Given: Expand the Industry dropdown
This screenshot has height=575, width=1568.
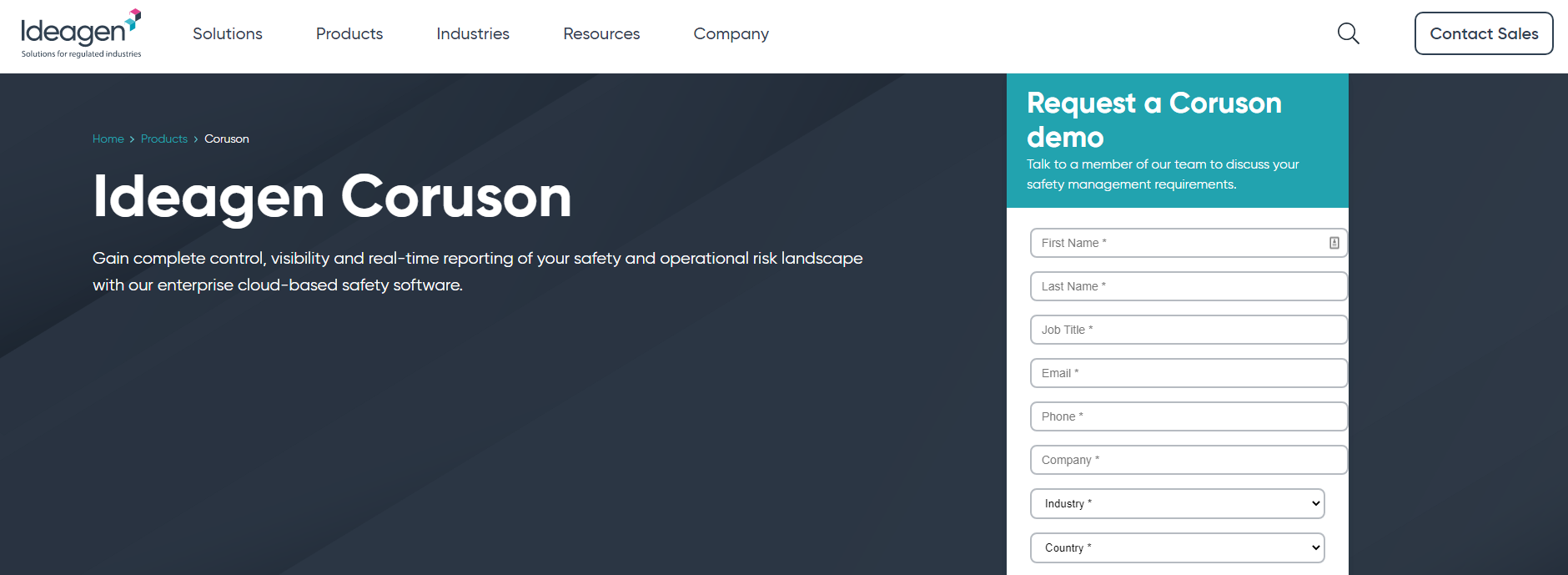Looking at the screenshot, I should click(x=1178, y=503).
